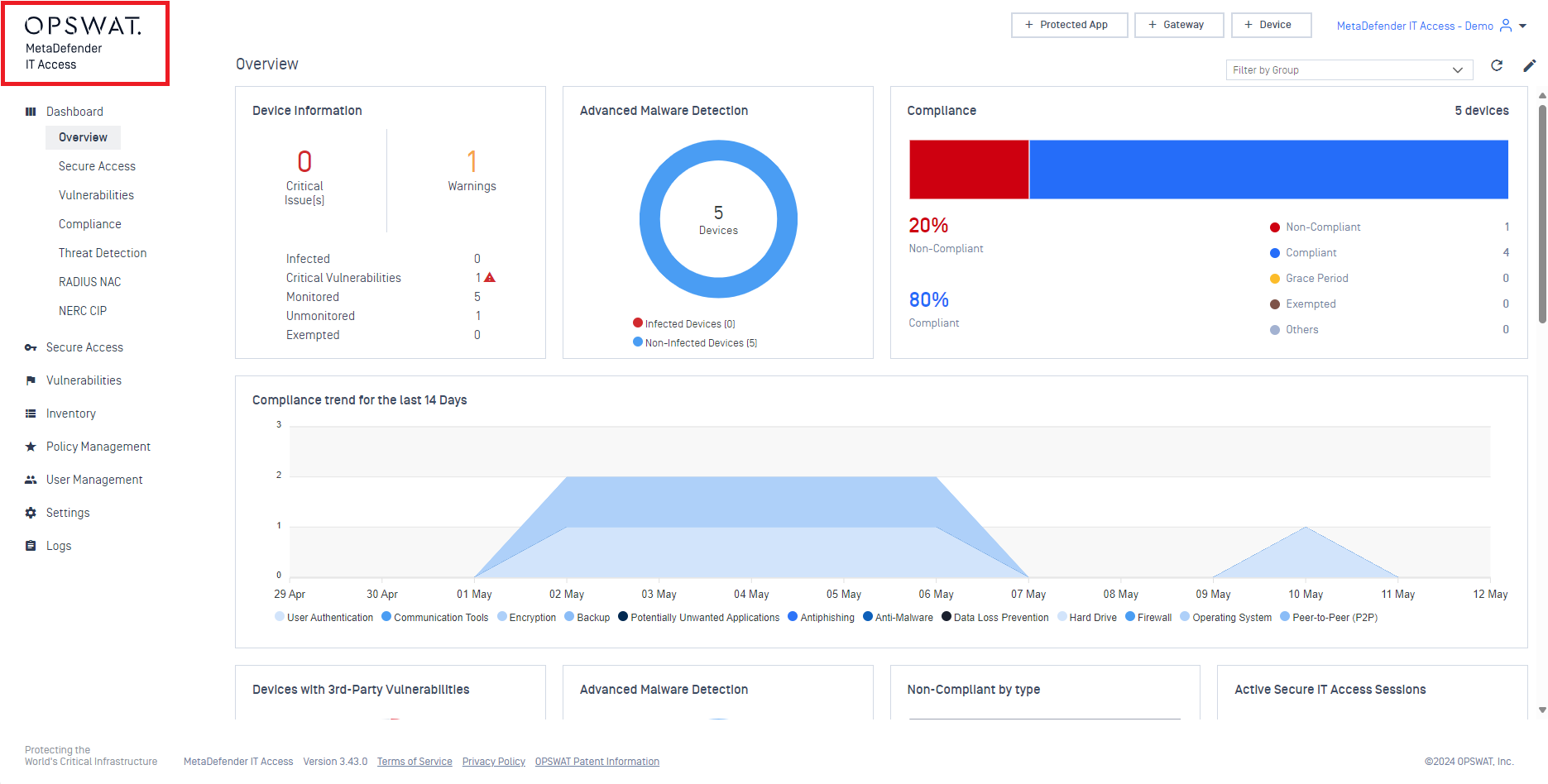
Task: Click the Vulnerabilities flag icon
Action: (31, 380)
